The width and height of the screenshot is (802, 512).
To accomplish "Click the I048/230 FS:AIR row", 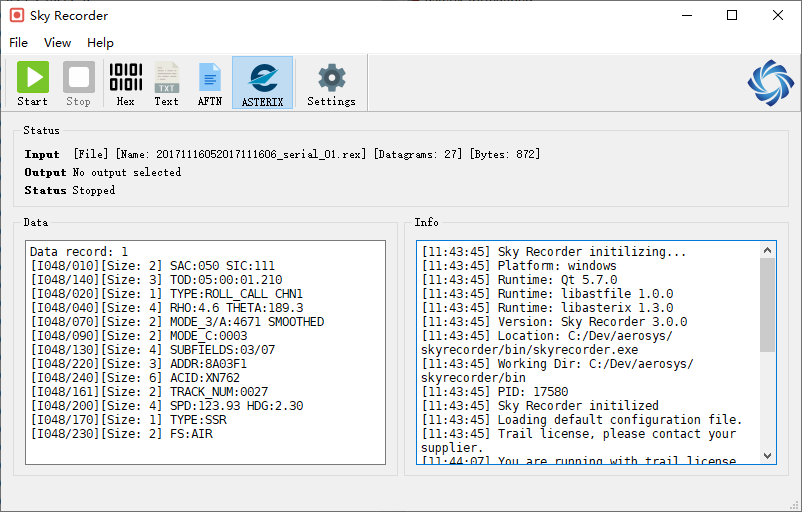I will coord(121,434).
